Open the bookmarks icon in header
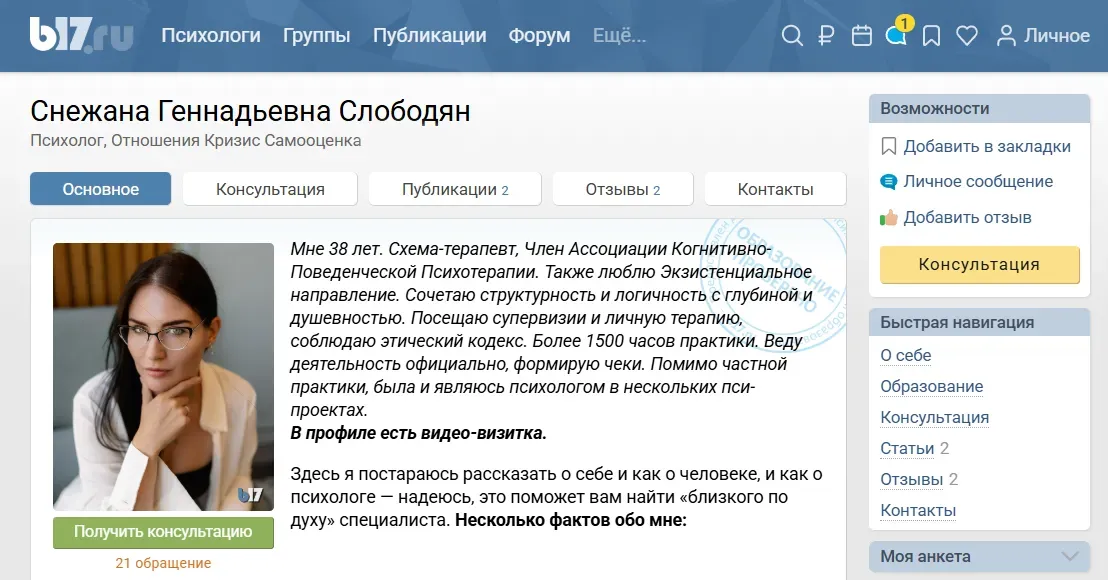Screen dimensions: 1108x580 (931, 35)
